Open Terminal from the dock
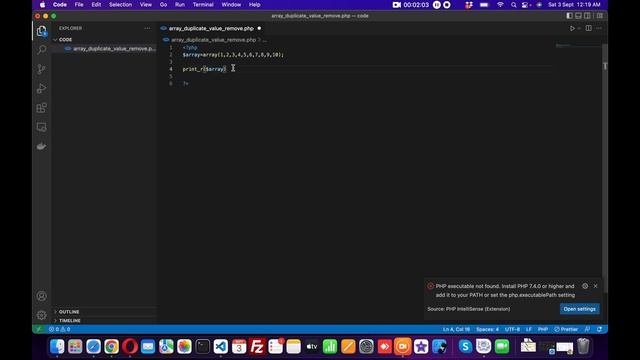The height and width of the screenshot is (360, 640). (x=202, y=347)
